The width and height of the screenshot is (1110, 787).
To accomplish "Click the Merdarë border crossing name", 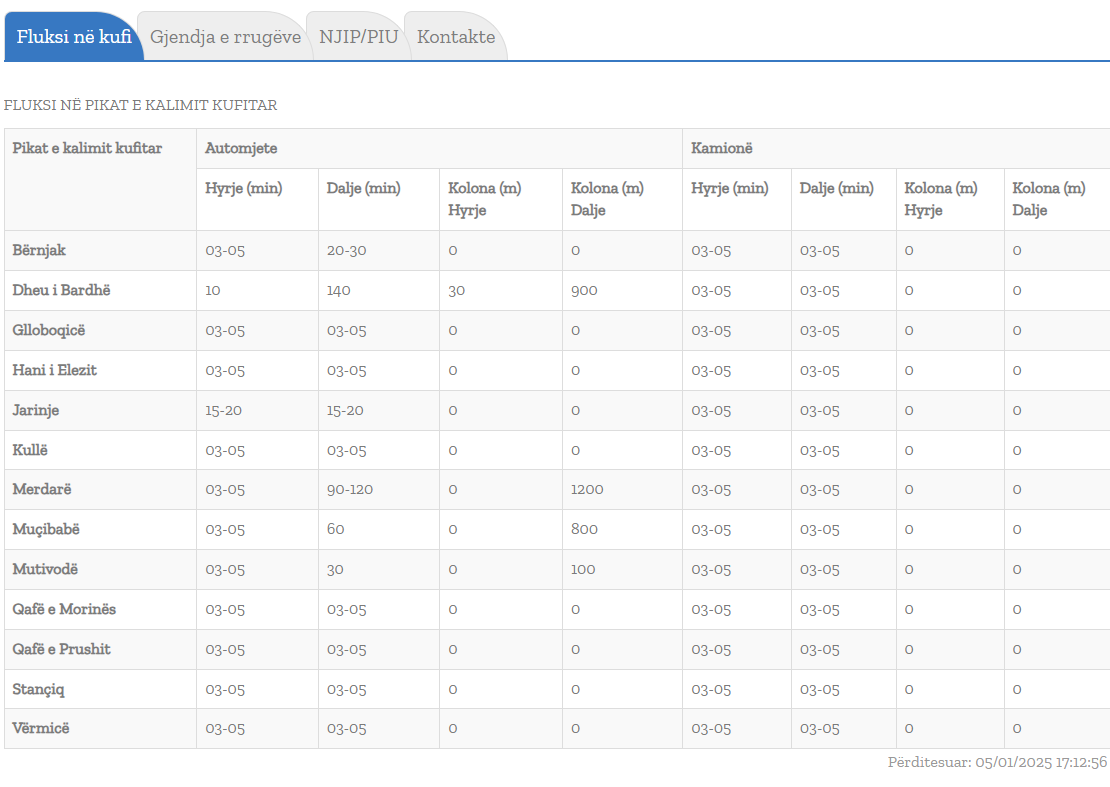I will (x=42, y=489).
